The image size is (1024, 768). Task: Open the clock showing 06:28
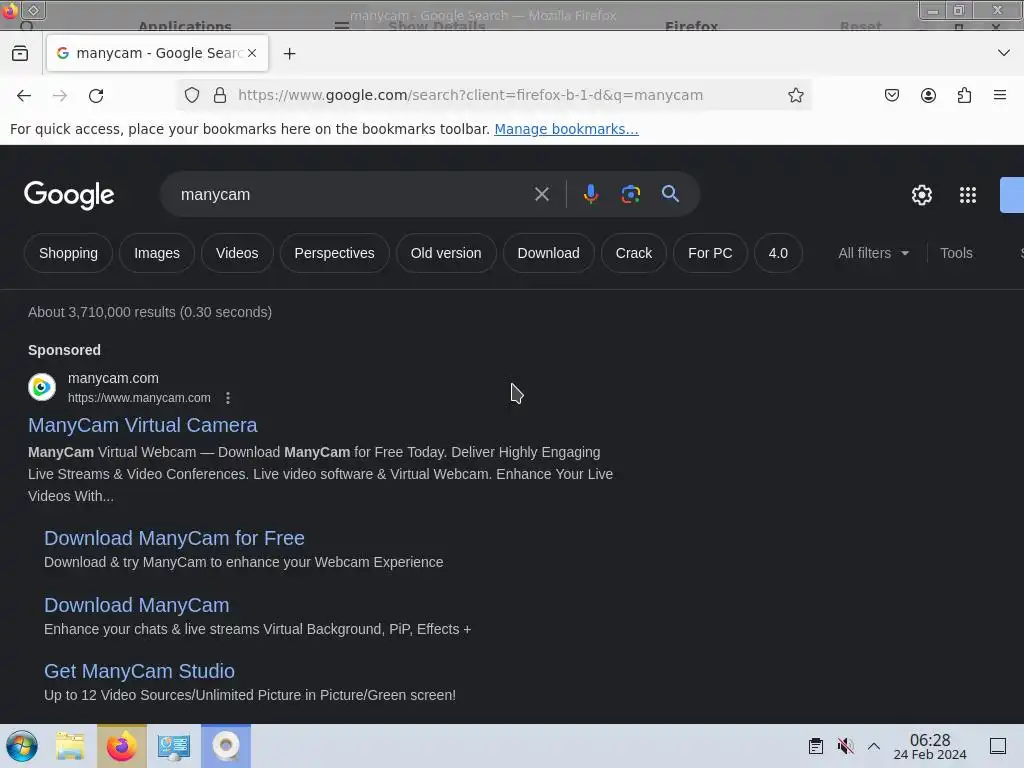click(930, 746)
